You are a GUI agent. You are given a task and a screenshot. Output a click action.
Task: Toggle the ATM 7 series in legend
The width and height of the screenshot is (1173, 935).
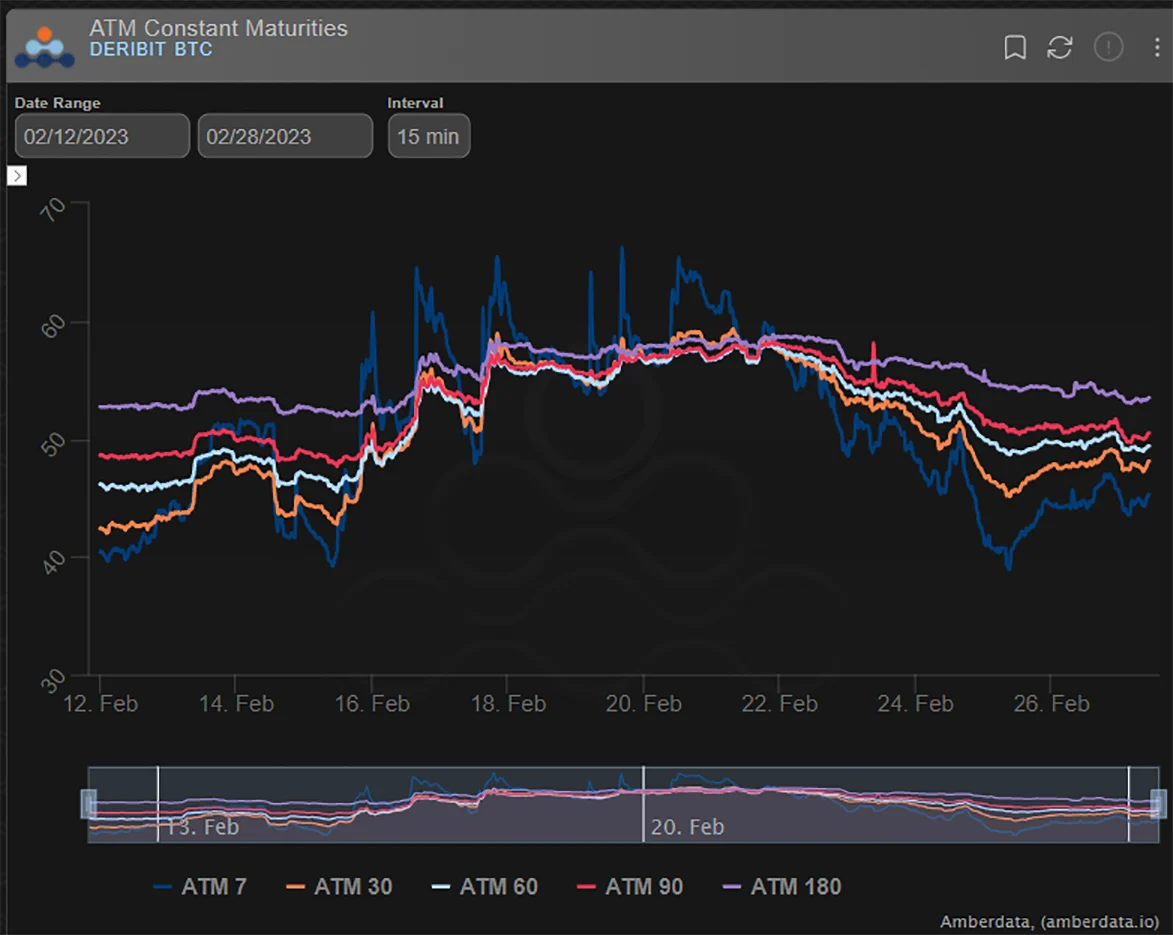pos(200,886)
